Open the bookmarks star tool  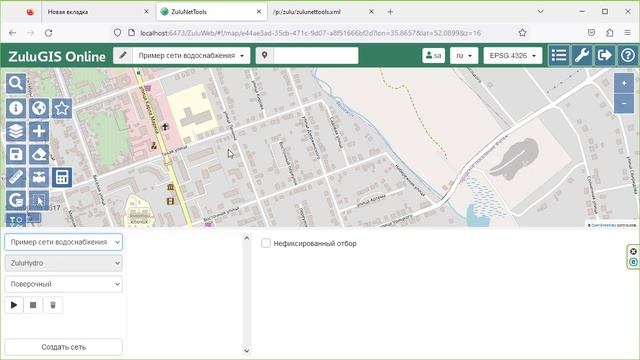click(x=62, y=108)
